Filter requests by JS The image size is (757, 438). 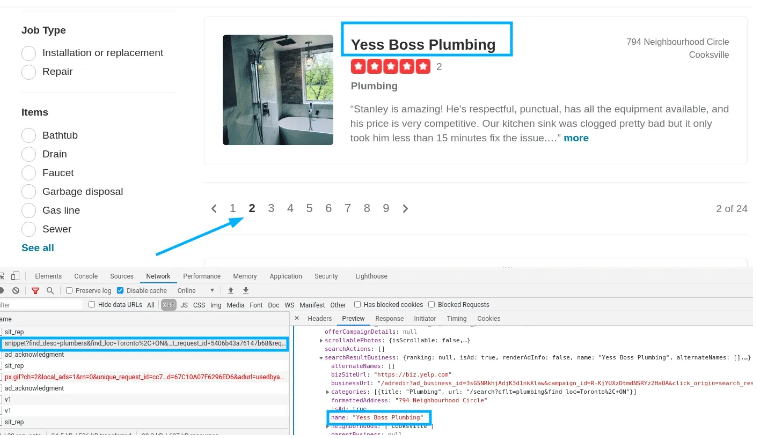[x=184, y=305]
